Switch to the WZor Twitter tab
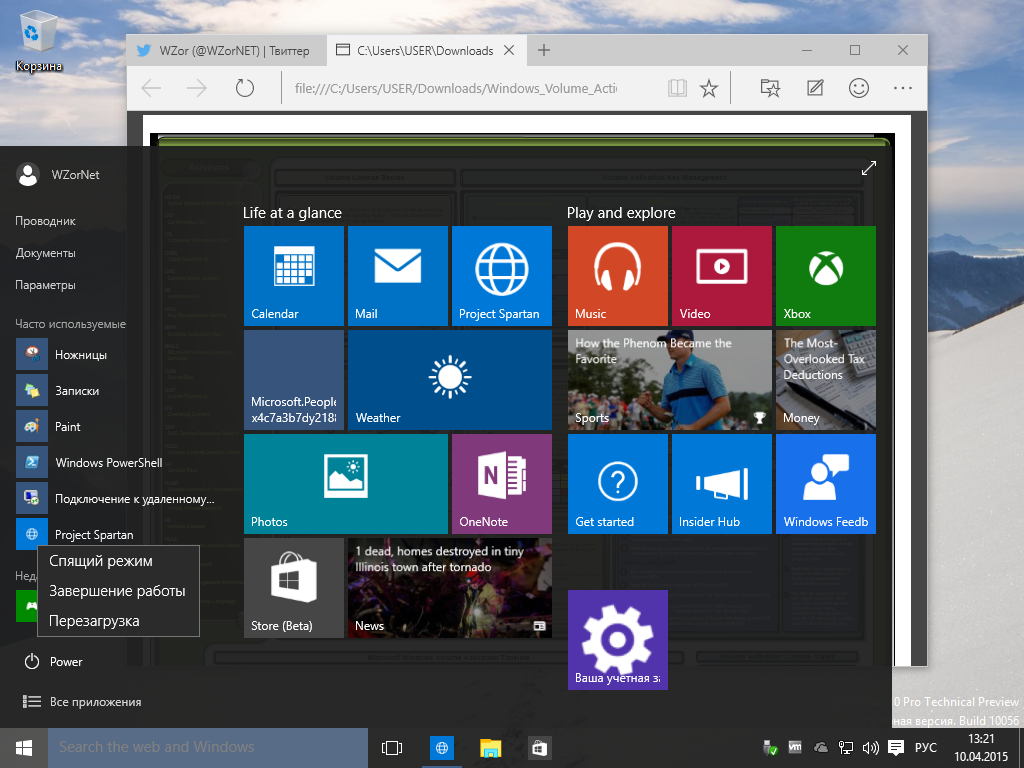 pos(227,50)
